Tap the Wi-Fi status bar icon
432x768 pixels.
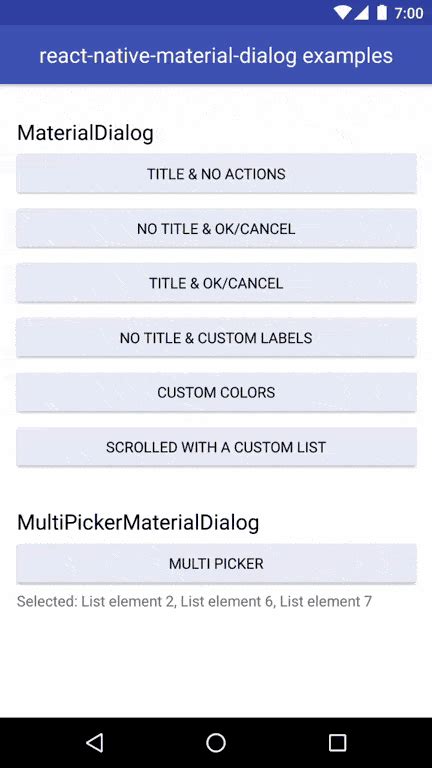pos(344,13)
